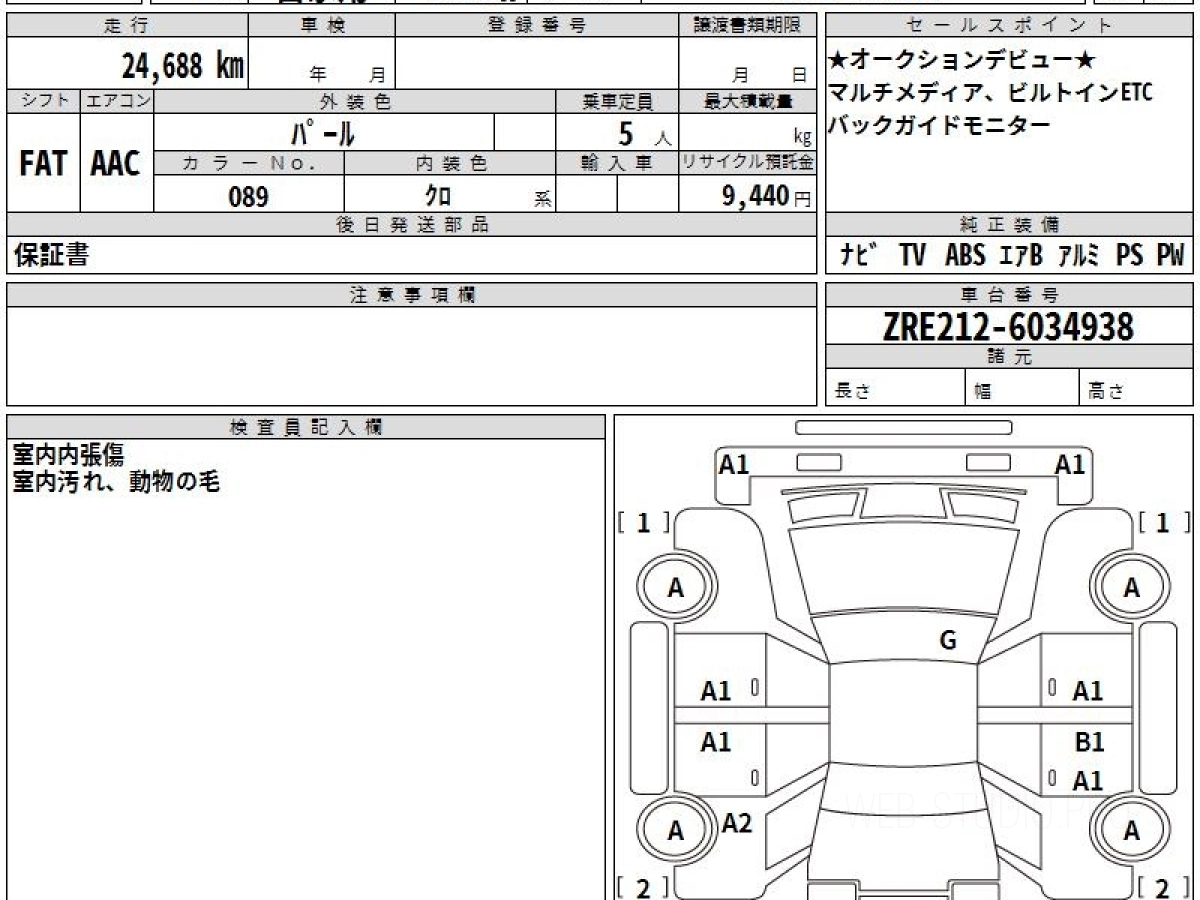The height and width of the screenshot is (900, 1200).
Task: Select the 089 color number
Action: tap(249, 196)
